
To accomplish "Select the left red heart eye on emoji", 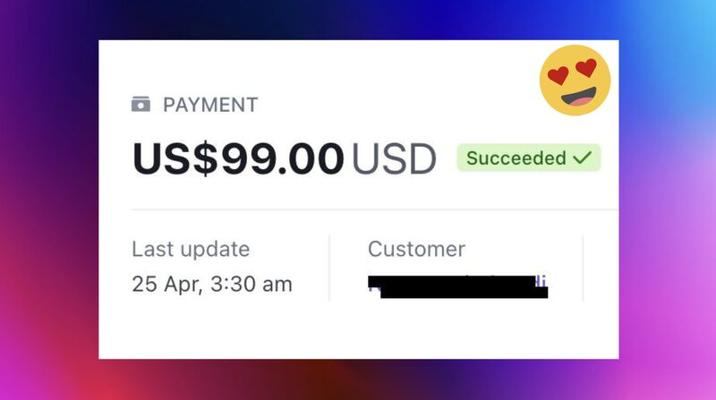I will 558,75.
